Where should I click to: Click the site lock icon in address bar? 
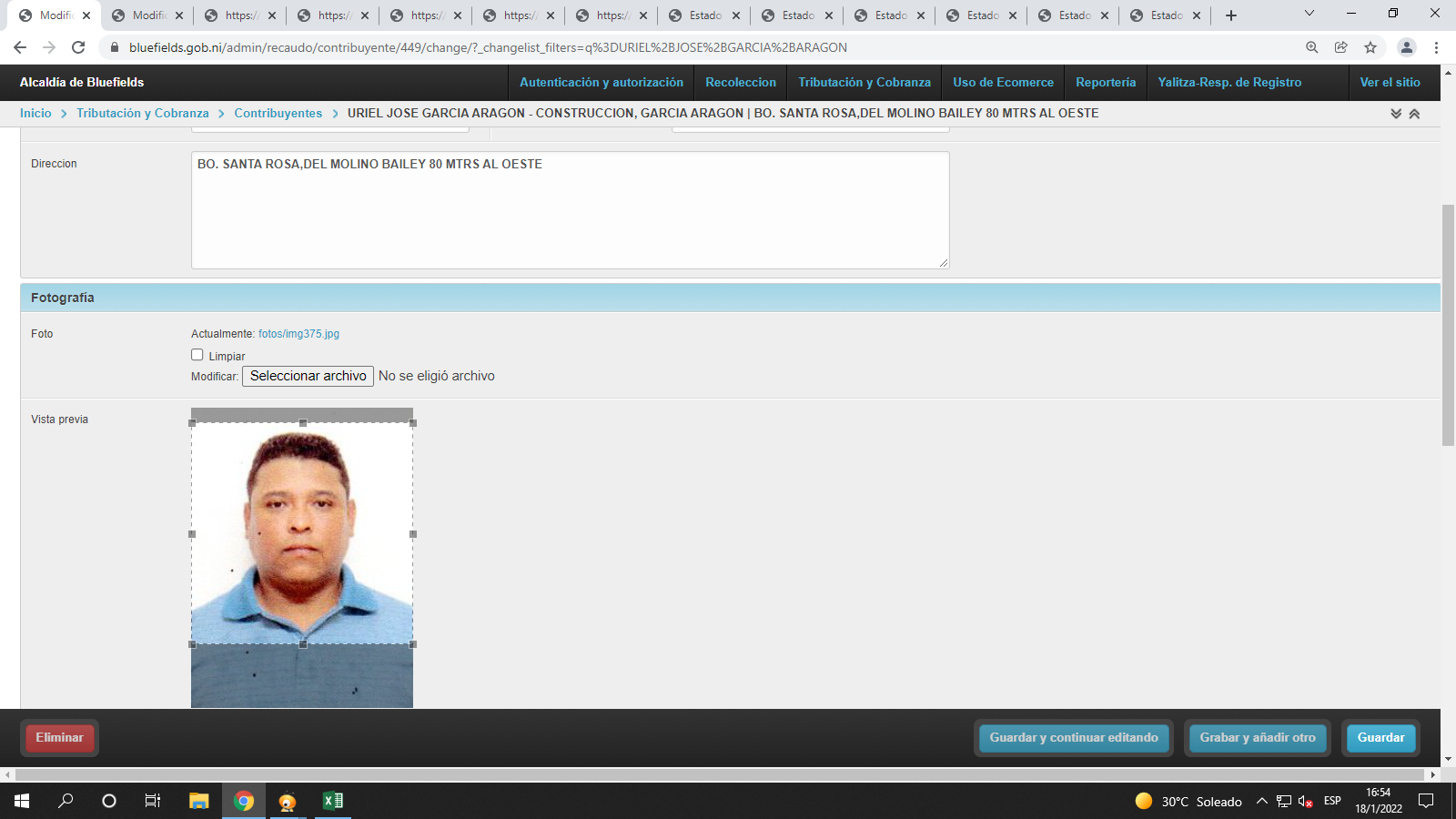pyautogui.click(x=115, y=47)
